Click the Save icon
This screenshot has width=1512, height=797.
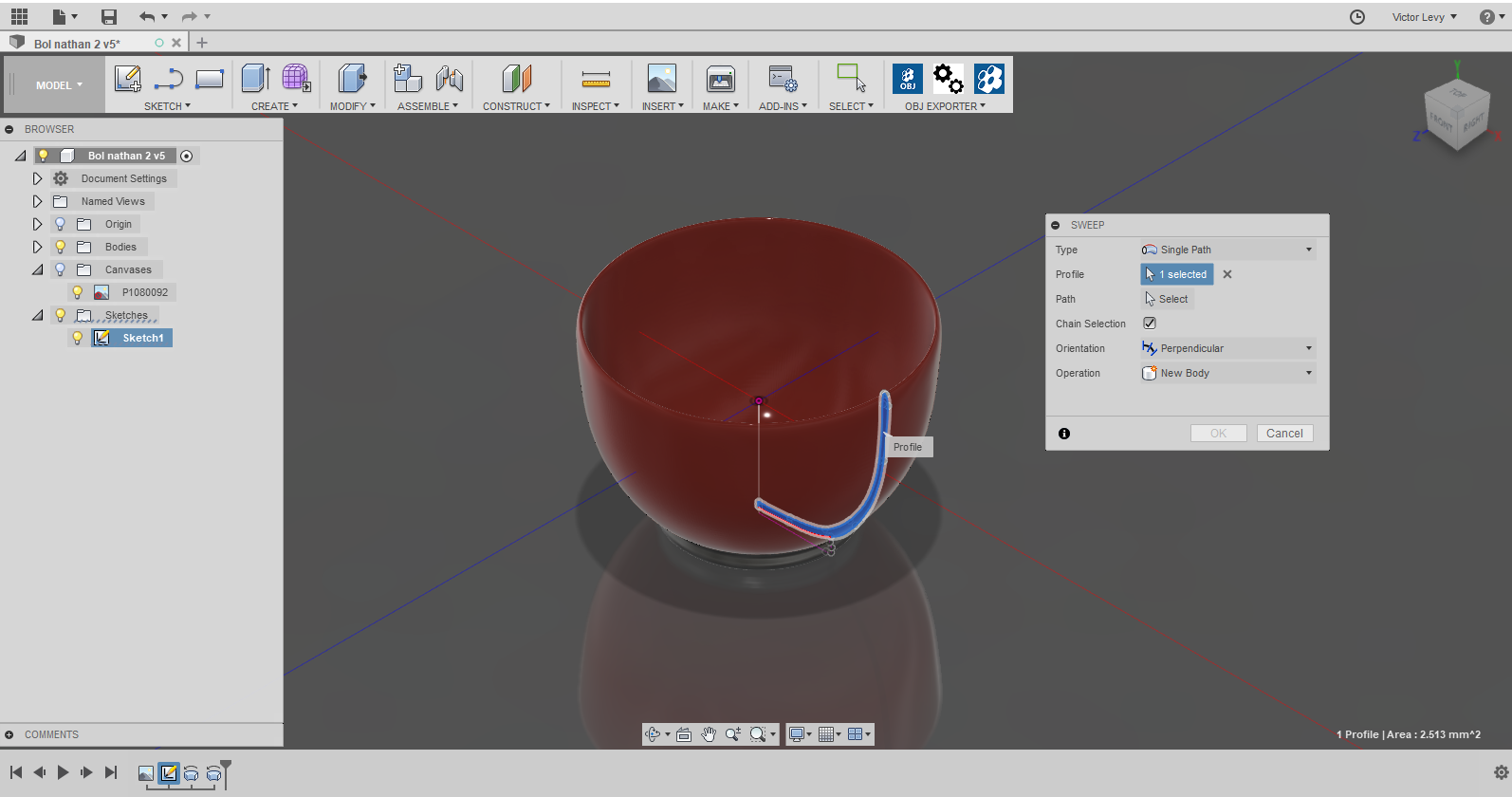(109, 17)
